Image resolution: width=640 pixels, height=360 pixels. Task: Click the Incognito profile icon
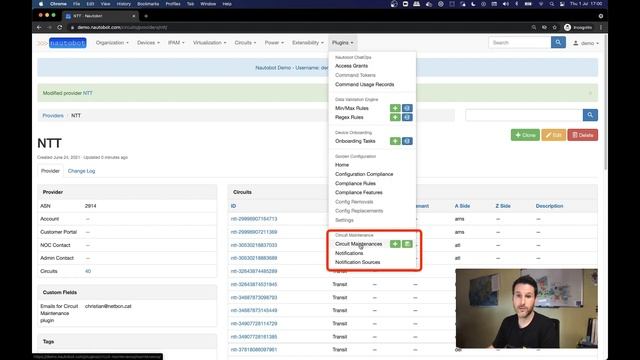(567, 27)
